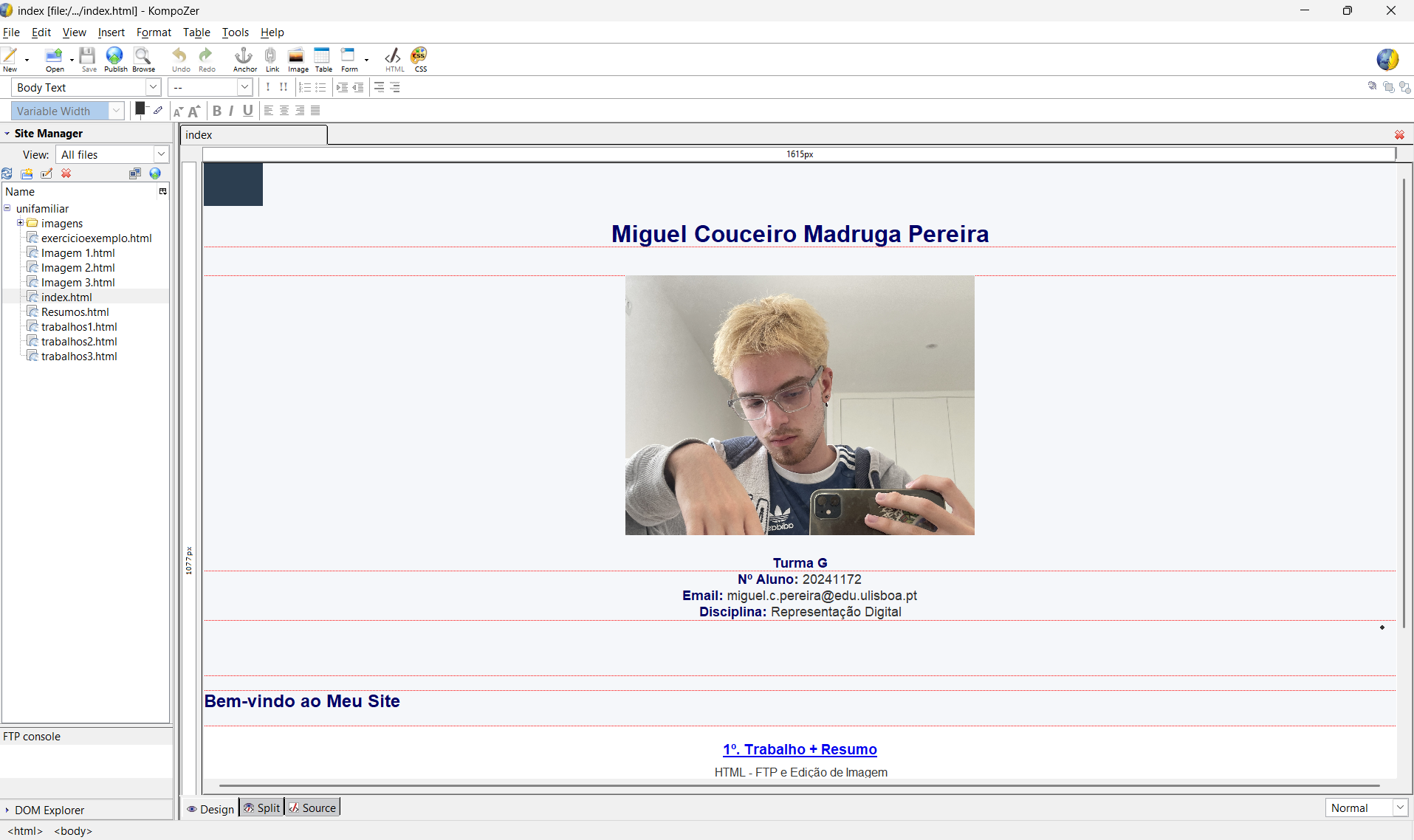Click the '1º. Trabalho + Resumo' link

click(x=800, y=749)
